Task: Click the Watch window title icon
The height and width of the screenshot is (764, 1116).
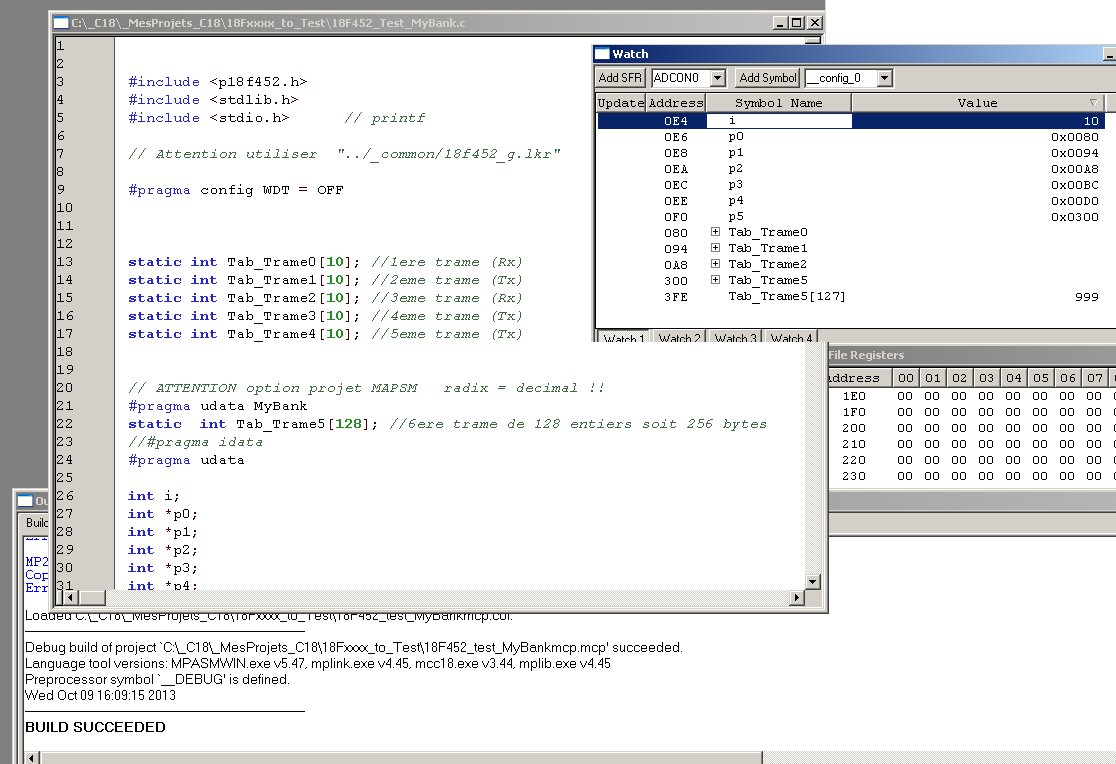Action: (602, 55)
